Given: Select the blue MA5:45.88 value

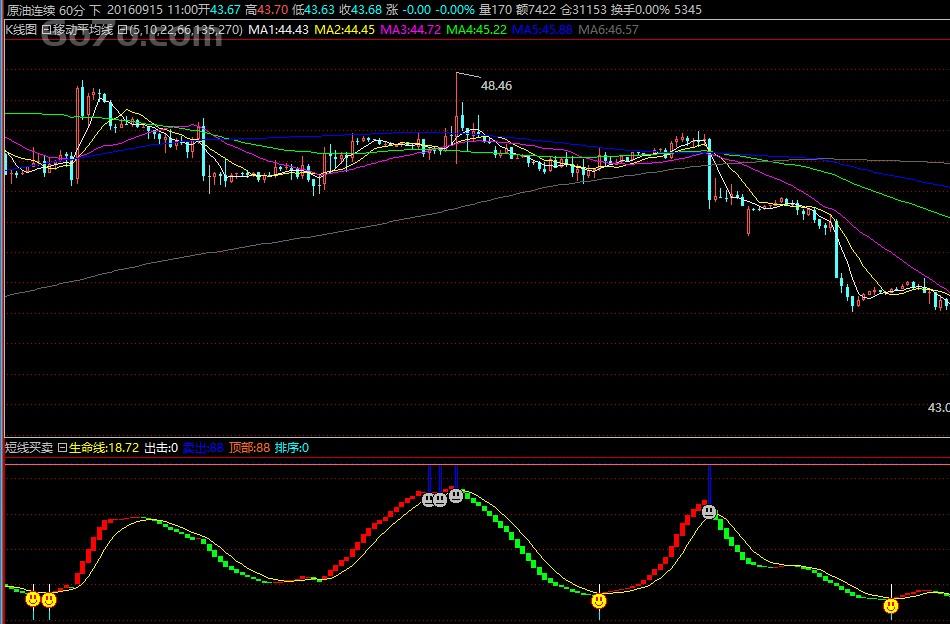Looking at the screenshot, I should point(542,29).
